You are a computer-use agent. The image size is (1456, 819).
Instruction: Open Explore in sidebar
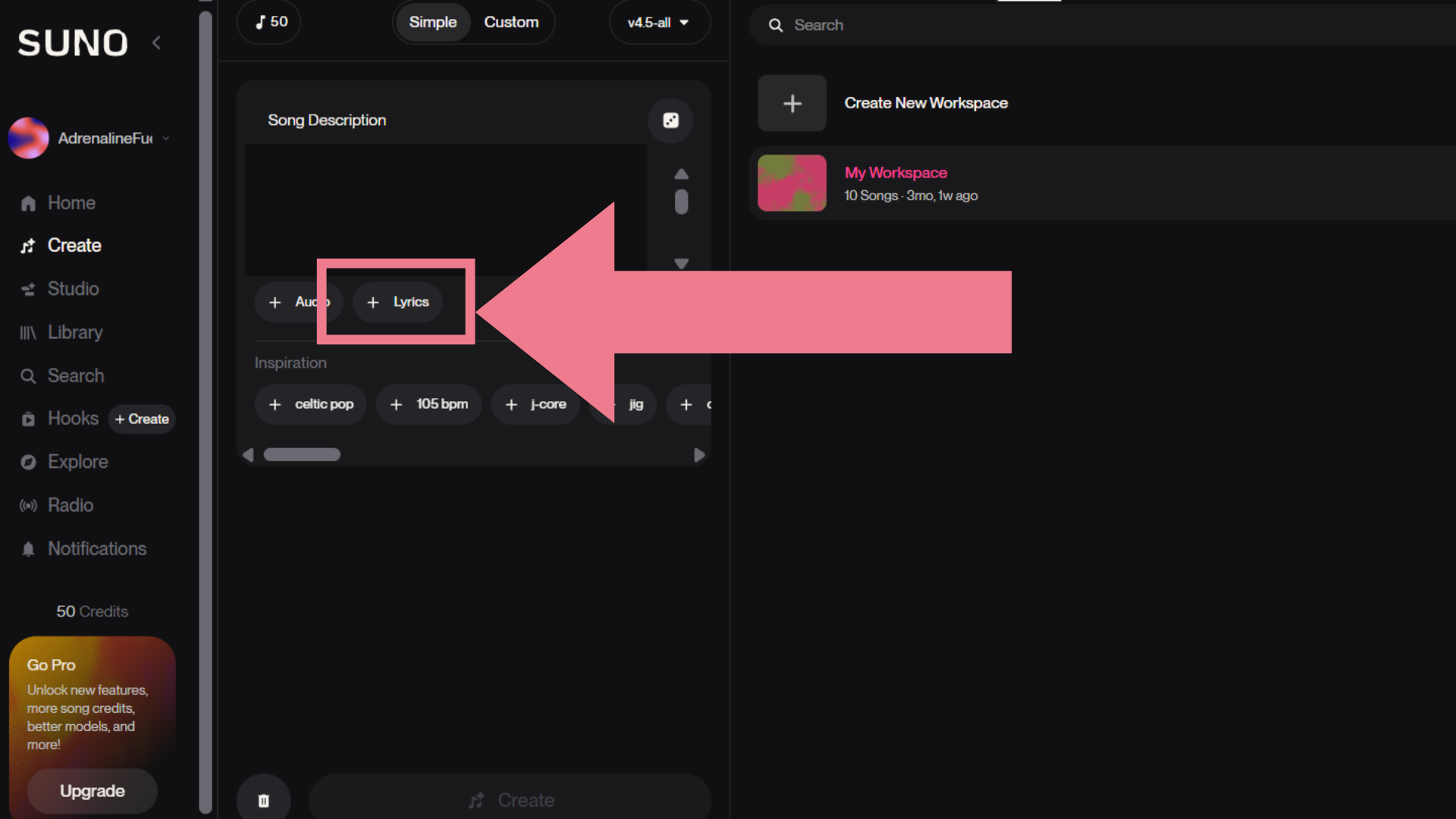click(x=77, y=462)
